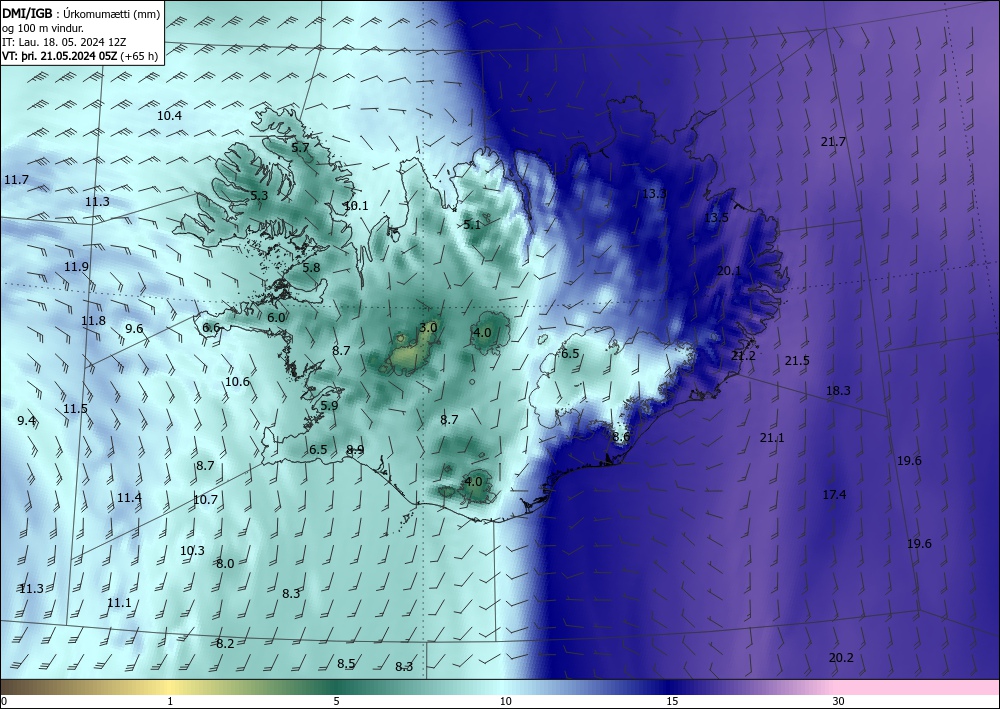Click the colour scale label 15
Image resolution: width=1000 pixels, height=709 pixels.
672,702
